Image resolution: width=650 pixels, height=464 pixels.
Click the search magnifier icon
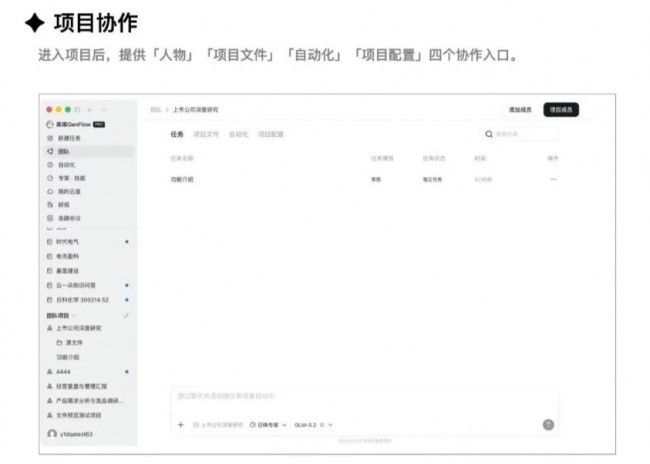coord(489,134)
